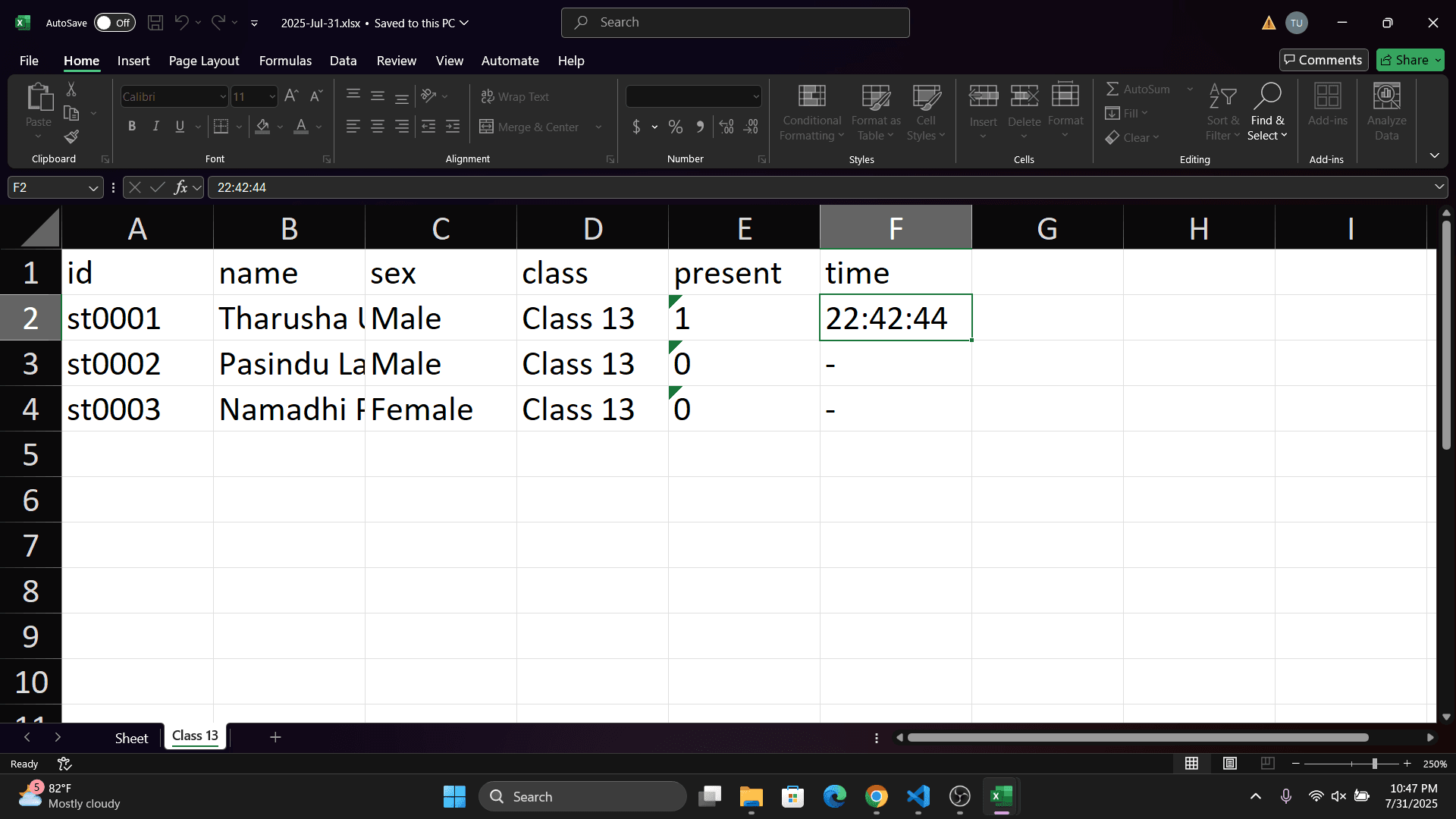The height and width of the screenshot is (819, 1456).
Task: Open the font size dropdown
Action: pos(272,96)
